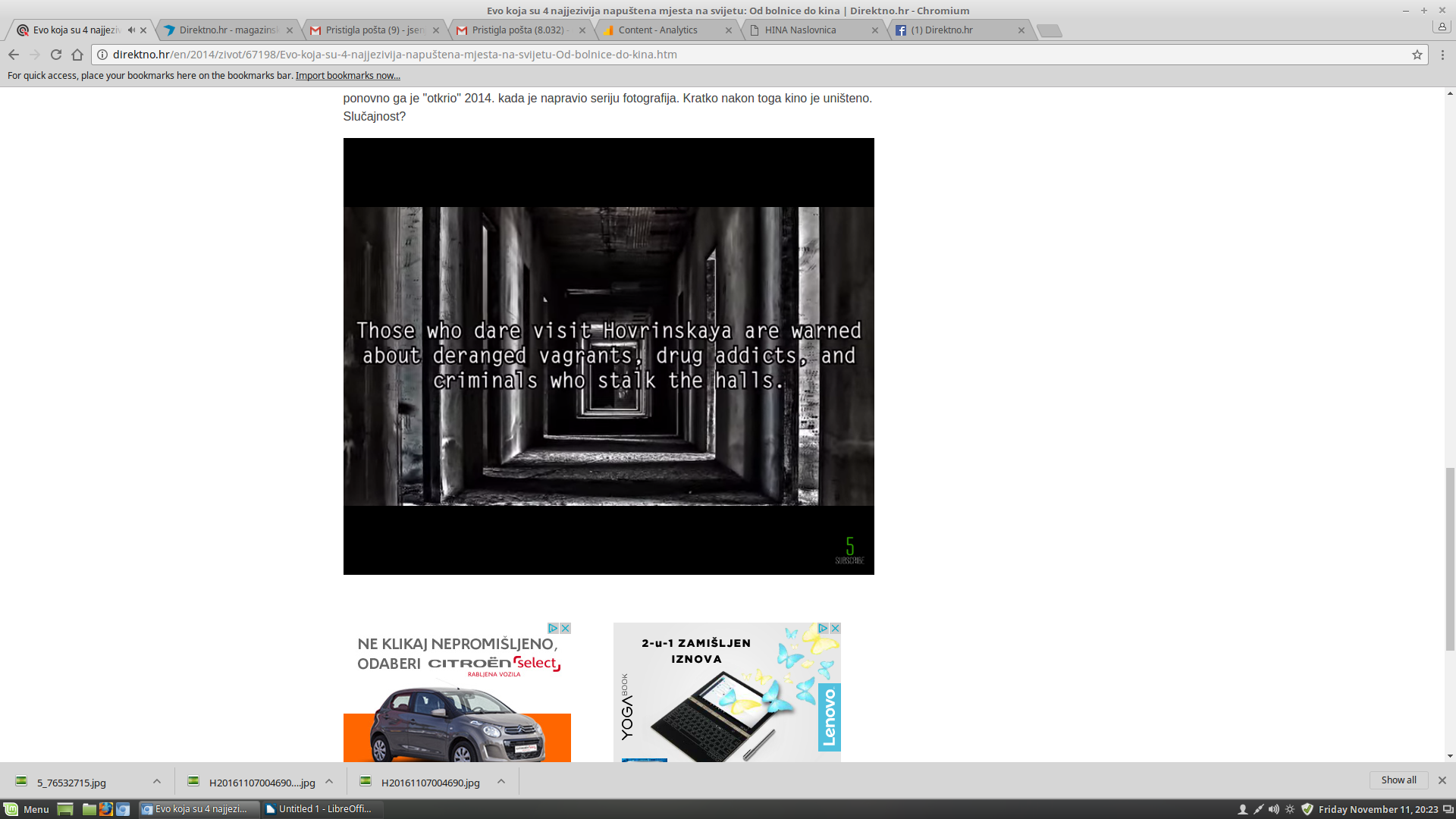This screenshot has height=819, width=1456.
Task: Open the system volume tray icon
Action: [1274, 809]
